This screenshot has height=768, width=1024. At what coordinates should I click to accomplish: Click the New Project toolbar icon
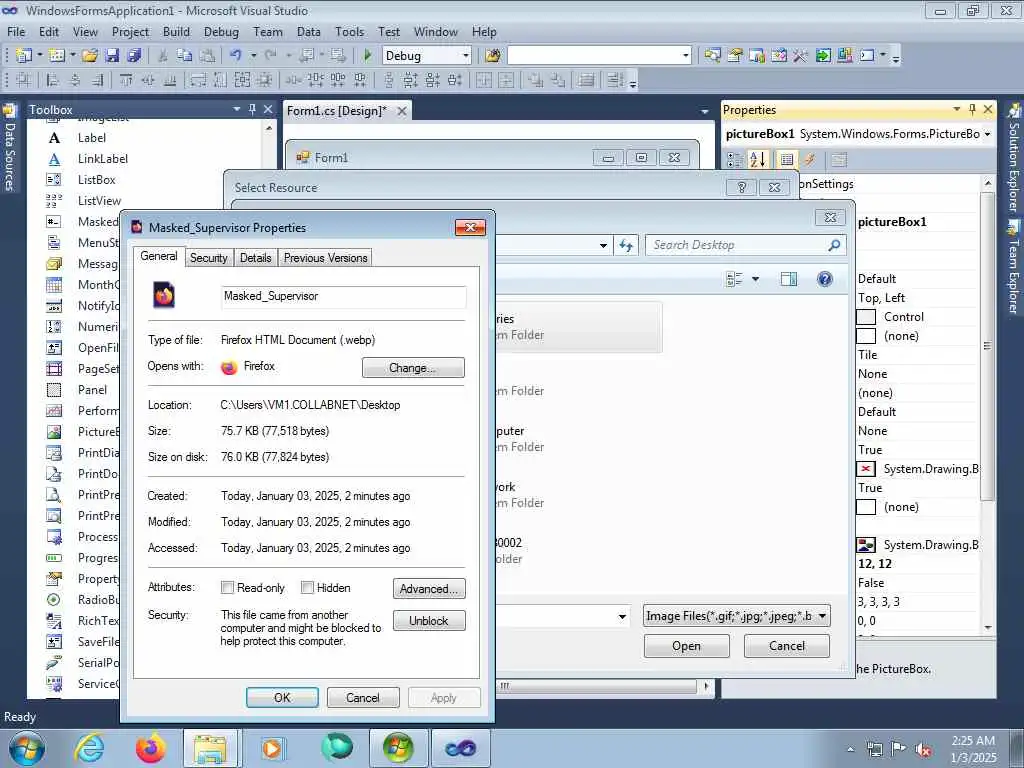point(24,56)
